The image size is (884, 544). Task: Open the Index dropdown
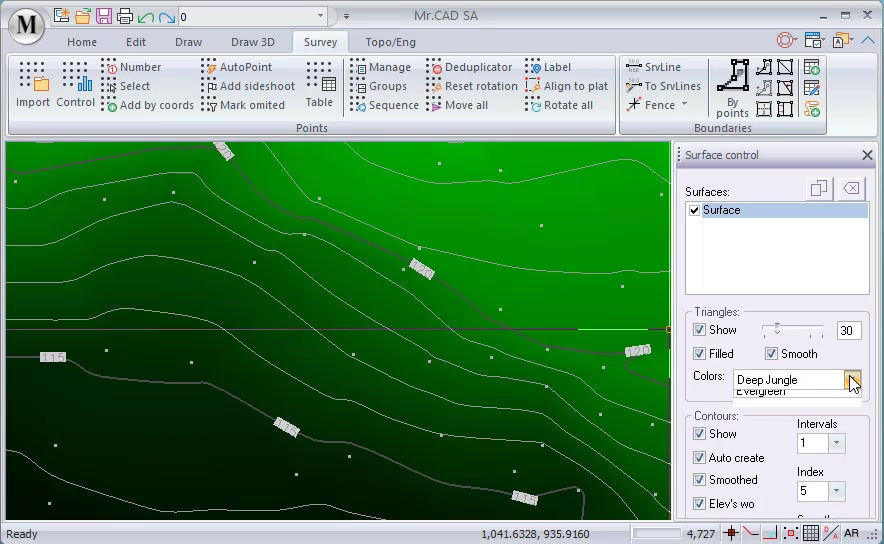[837, 491]
